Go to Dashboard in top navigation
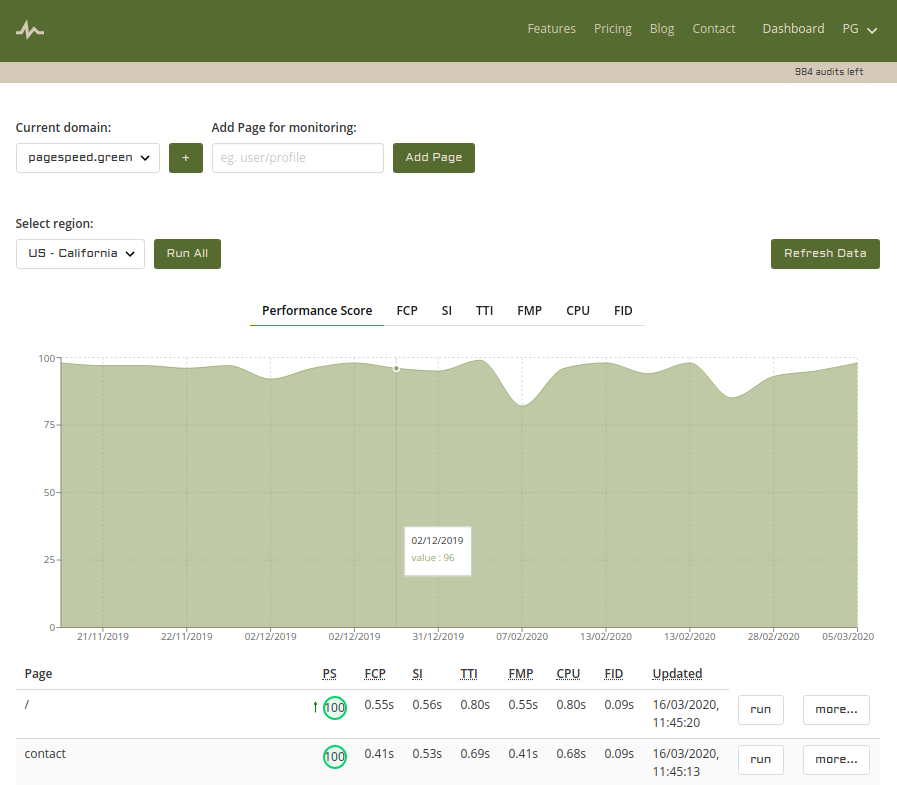 pos(793,29)
